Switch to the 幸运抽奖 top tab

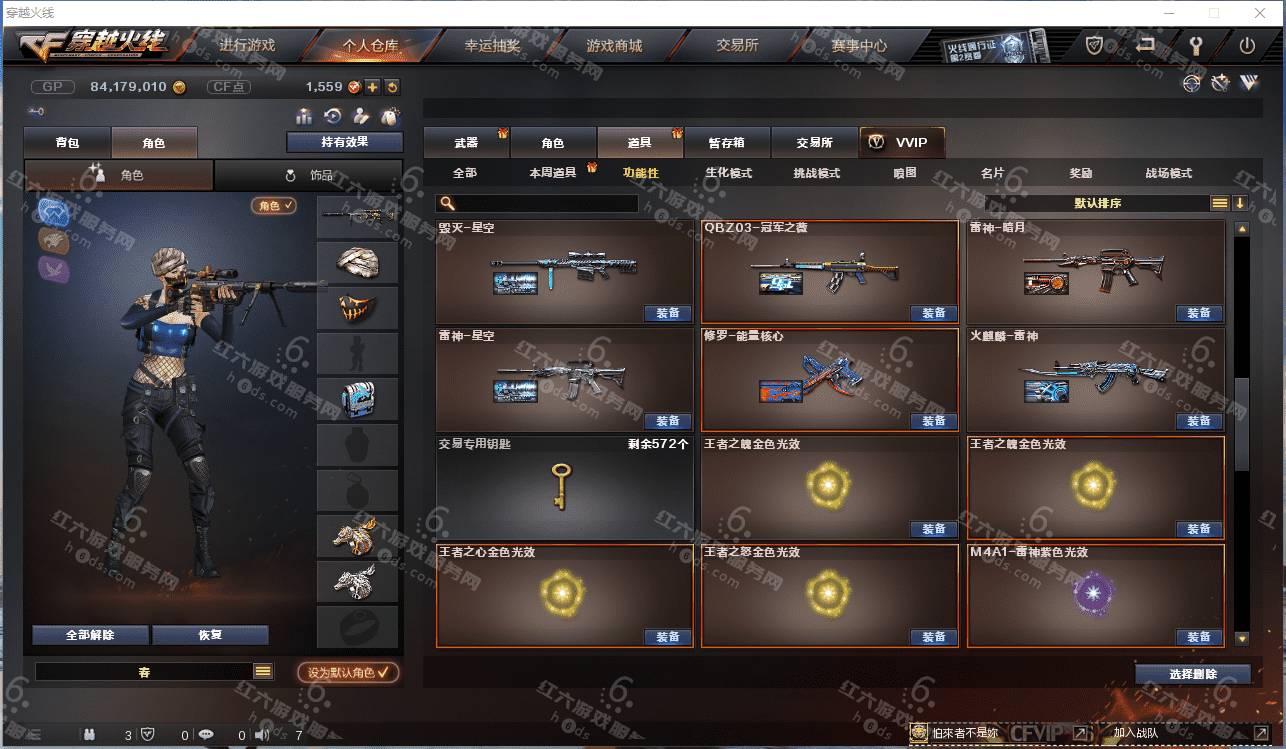click(492, 46)
